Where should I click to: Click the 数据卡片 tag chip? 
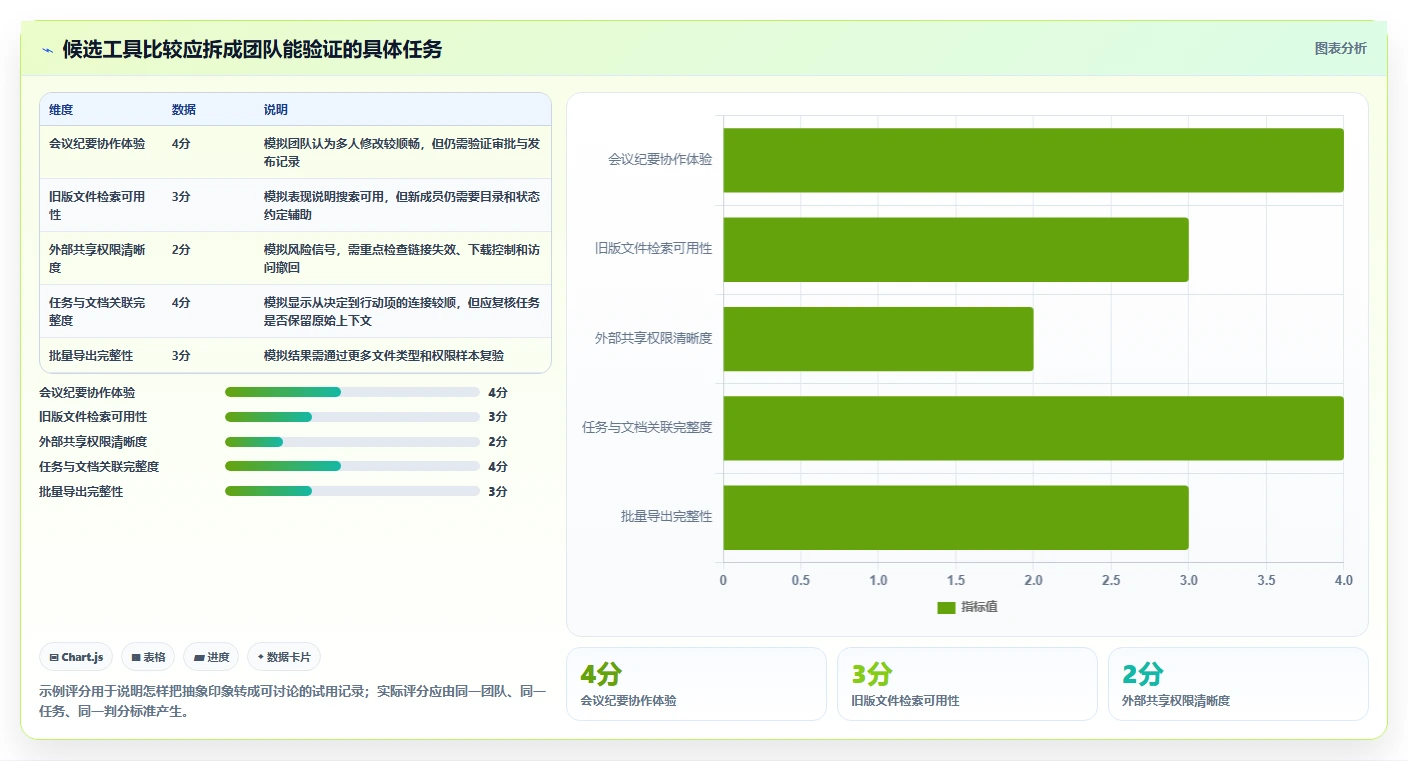point(284,657)
